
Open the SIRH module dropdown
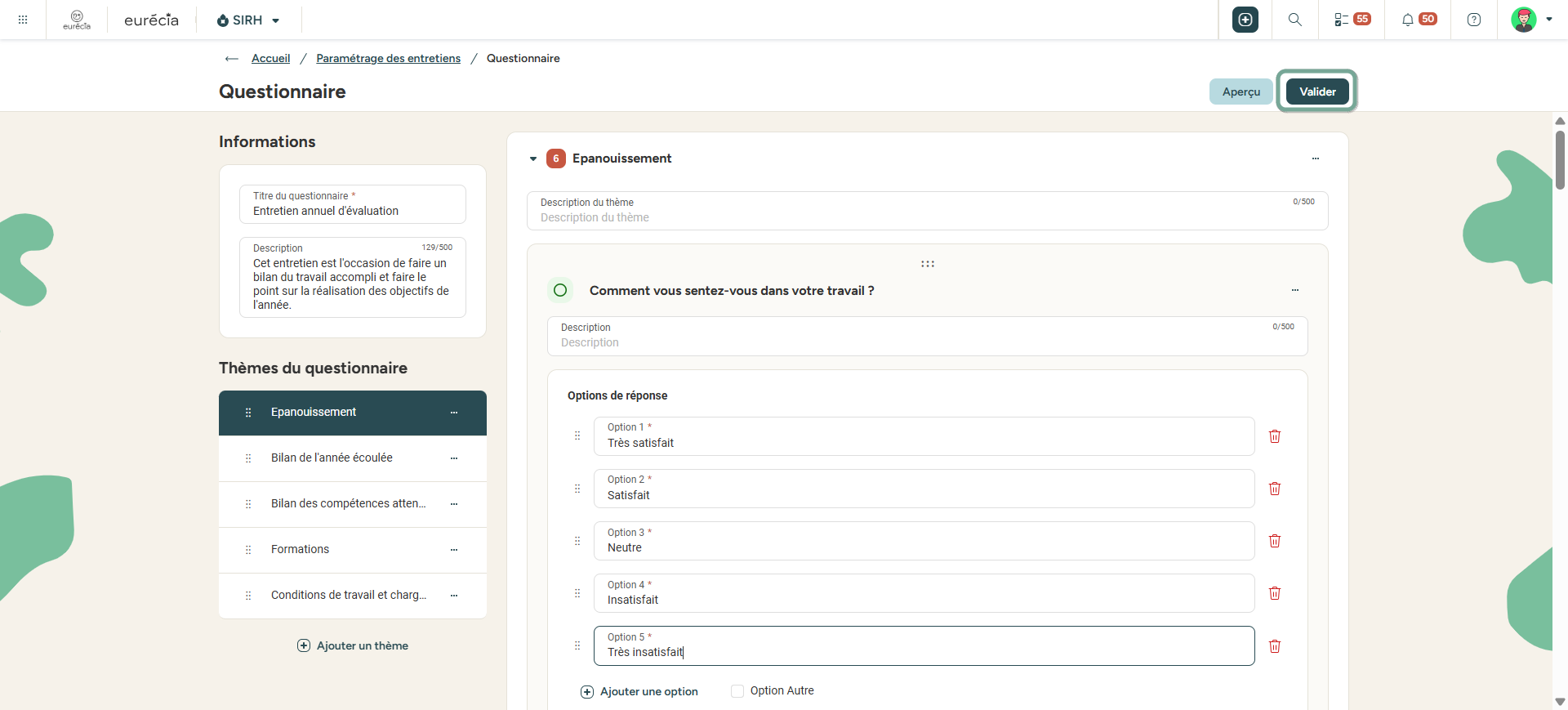(248, 20)
